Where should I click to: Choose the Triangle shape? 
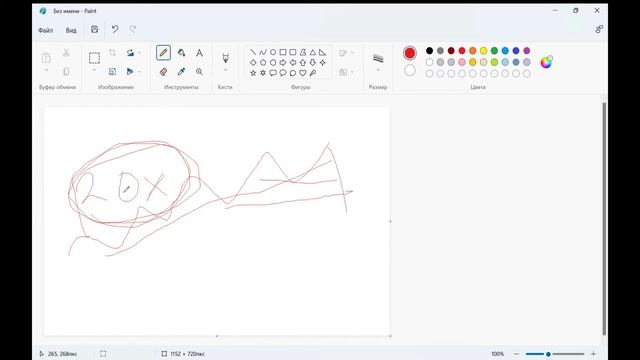pyautogui.click(x=313, y=52)
